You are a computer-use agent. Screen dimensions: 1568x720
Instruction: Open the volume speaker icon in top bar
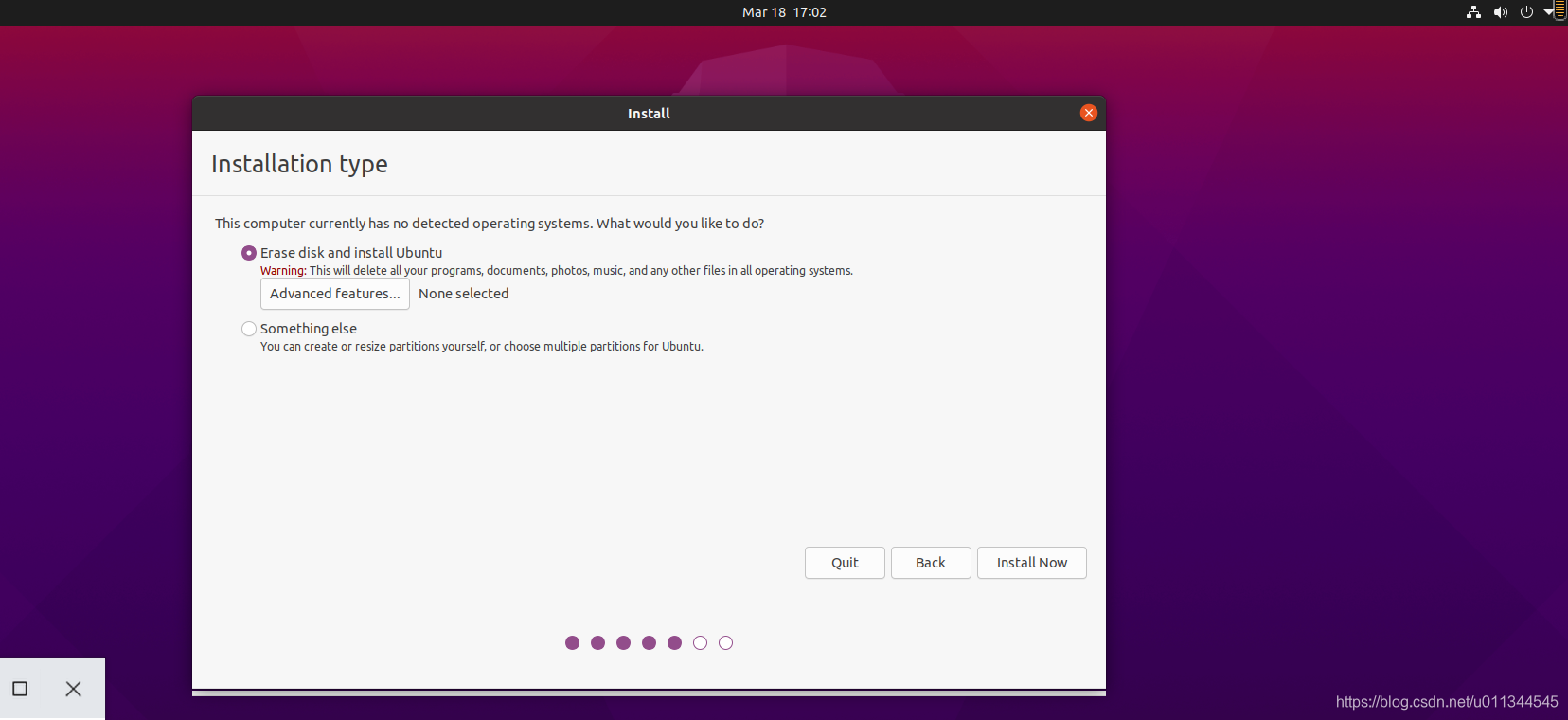(1500, 12)
